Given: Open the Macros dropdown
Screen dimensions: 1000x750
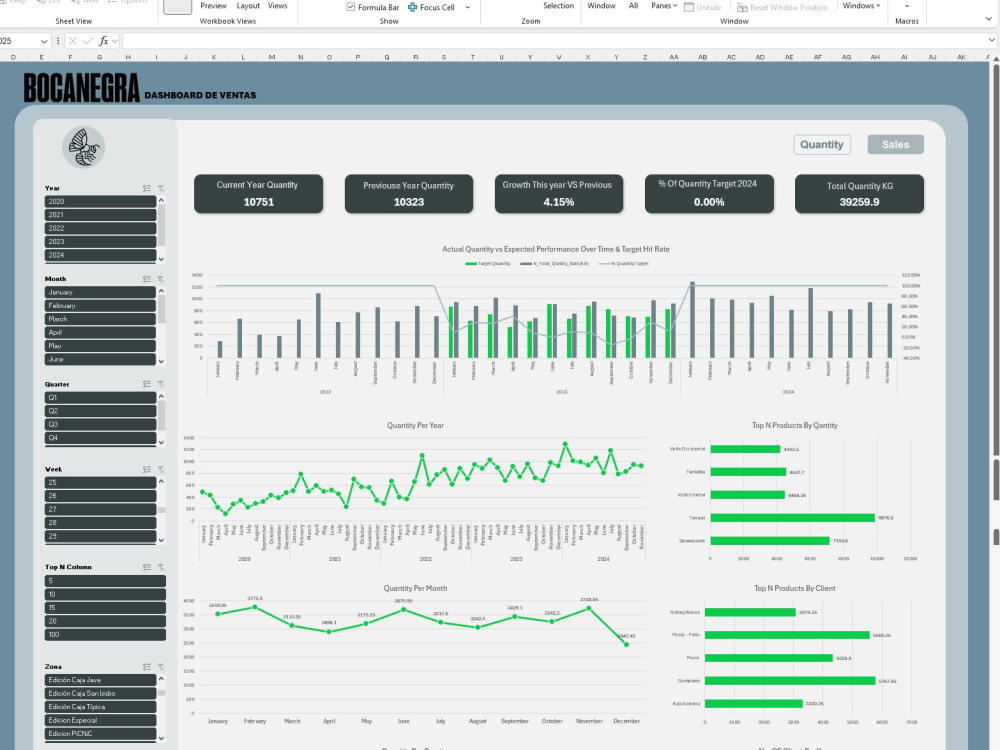Looking at the screenshot, I should pyautogui.click(x=907, y=6).
